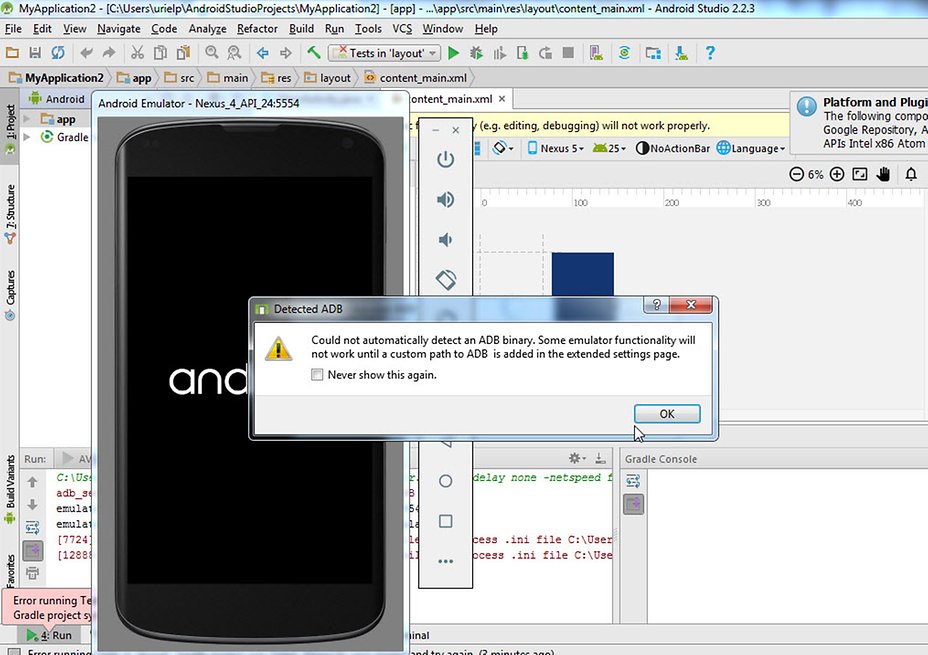Image resolution: width=928 pixels, height=655 pixels.
Task: Click the help question mark in ADB dialog
Action: (656, 305)
